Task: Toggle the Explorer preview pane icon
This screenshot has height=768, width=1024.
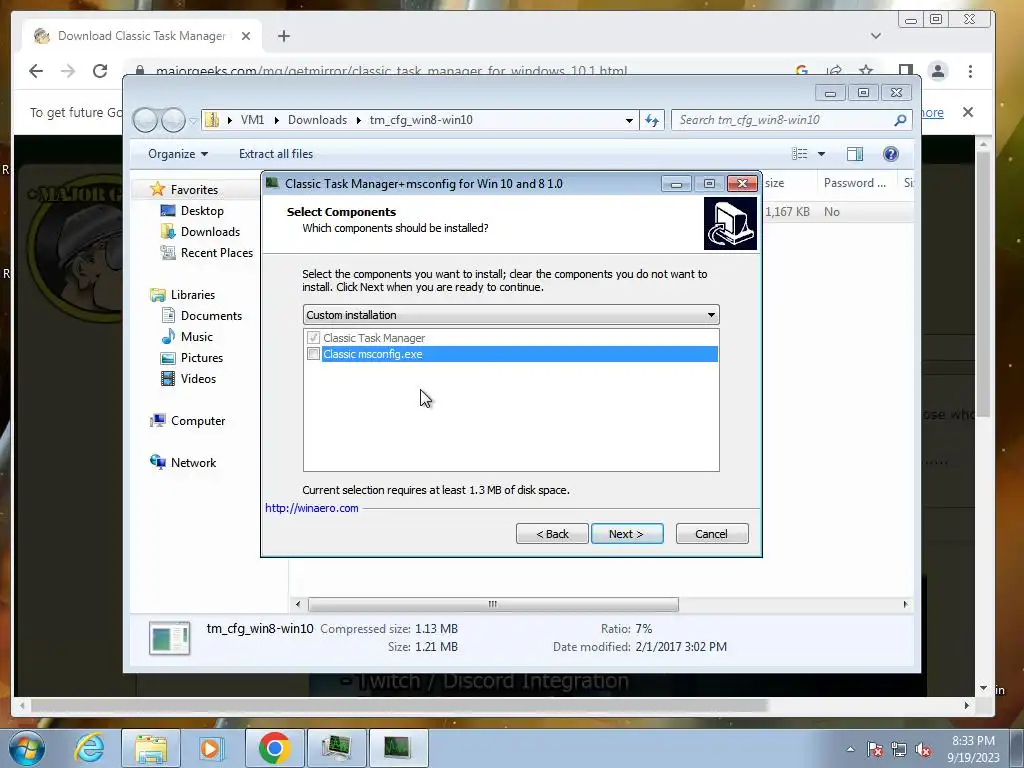Action: (x=855, y=153)
